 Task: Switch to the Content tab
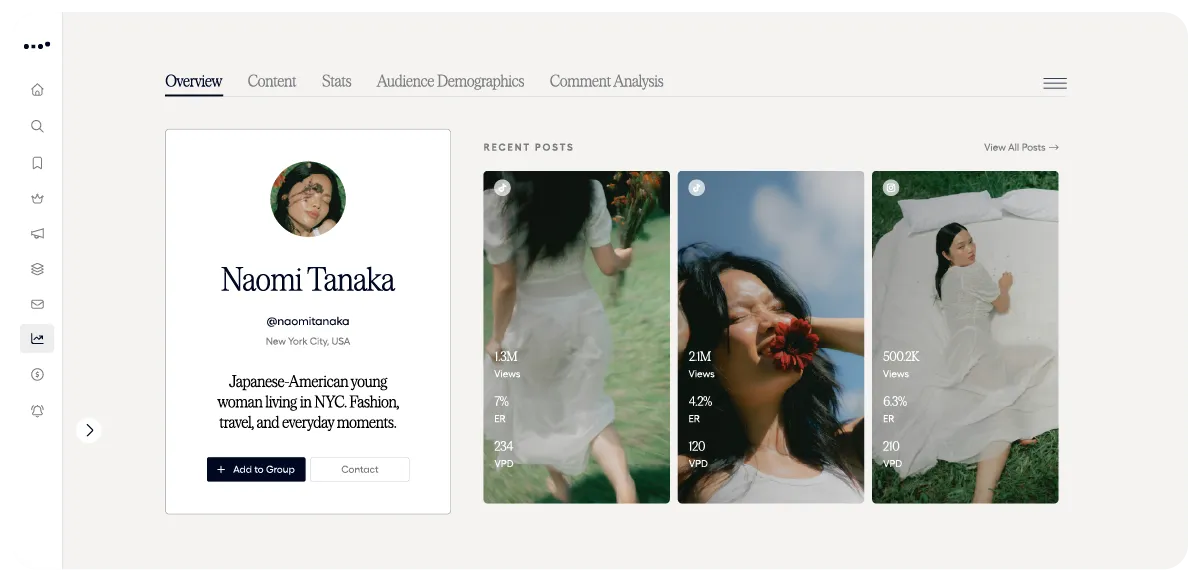tap(272, 82)
